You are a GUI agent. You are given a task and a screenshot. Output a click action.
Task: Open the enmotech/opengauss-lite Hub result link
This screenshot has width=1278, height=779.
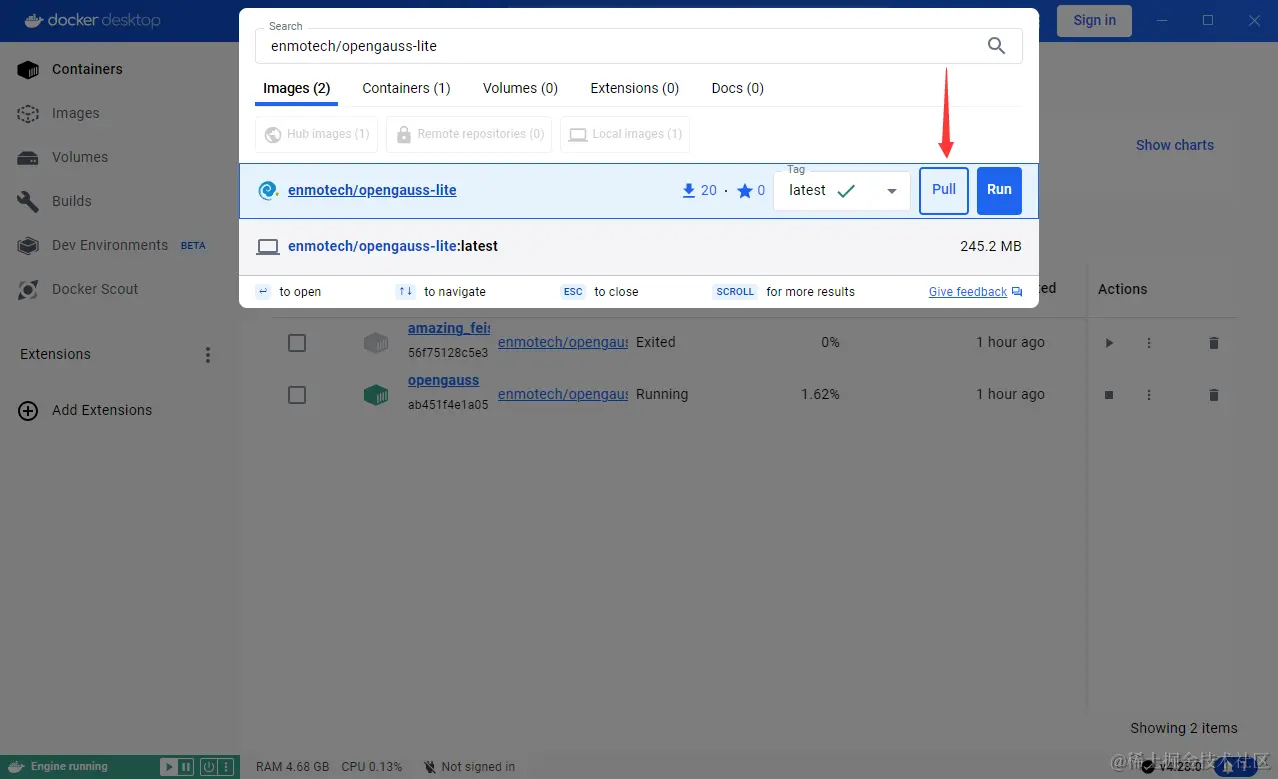click(x=372, y=190)
